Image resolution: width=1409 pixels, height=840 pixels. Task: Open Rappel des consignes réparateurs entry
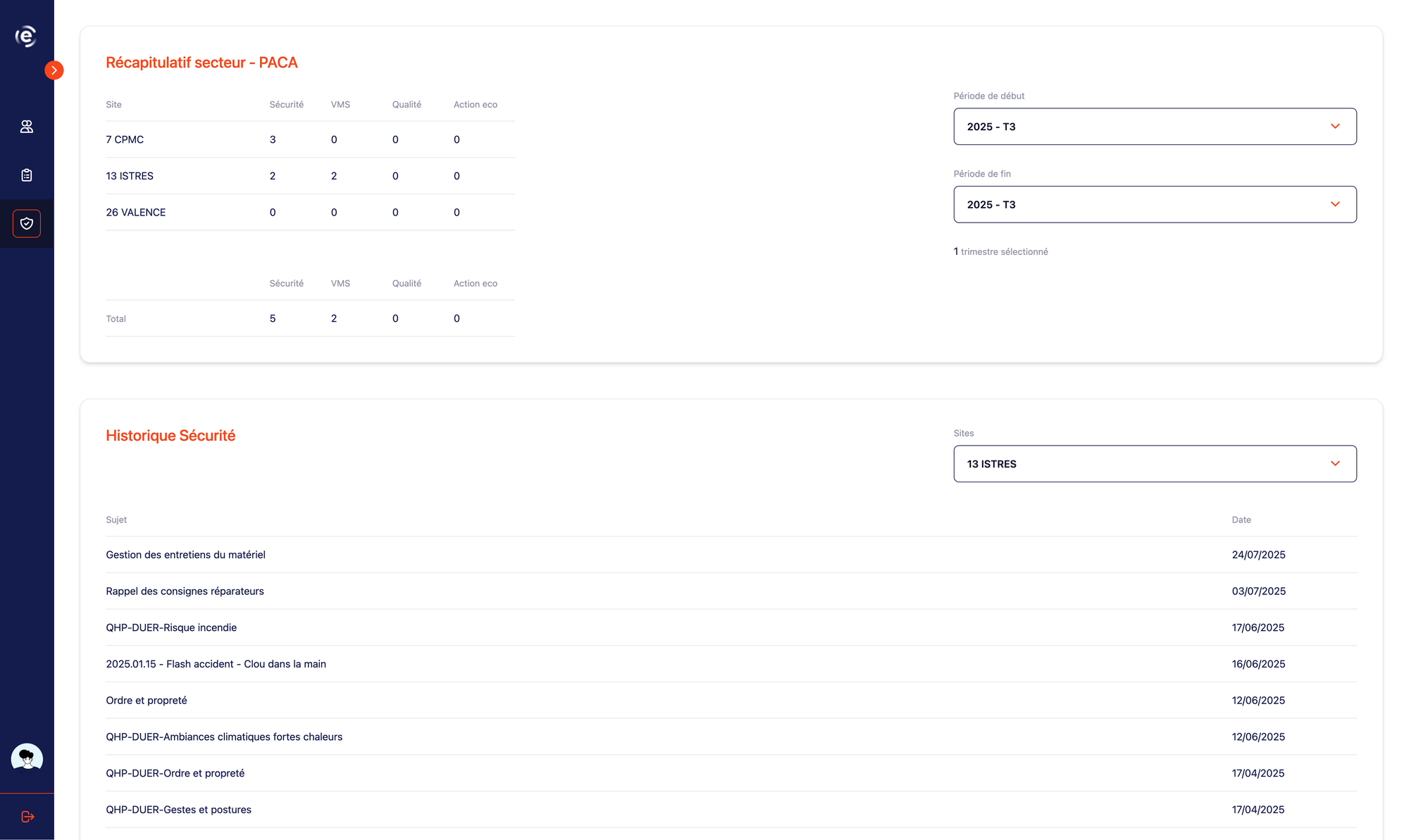click(x=185, y=591)
